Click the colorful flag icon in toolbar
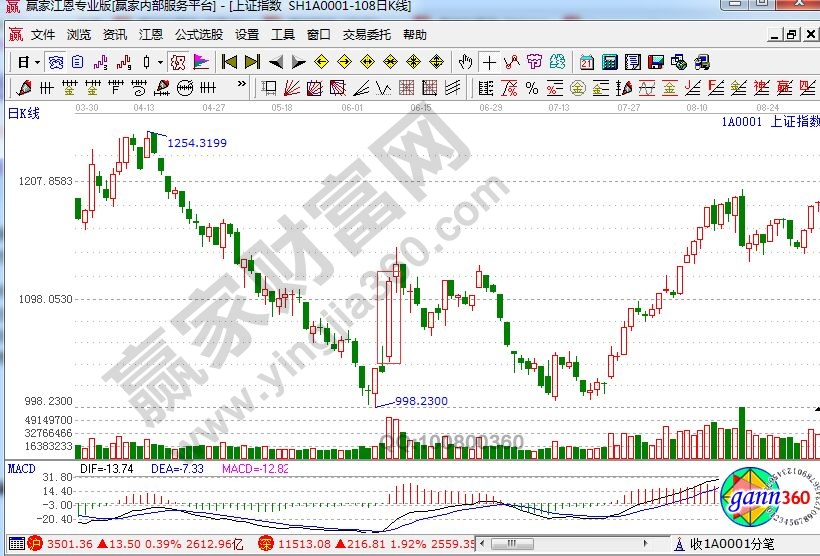This screenshot has height=556, width=820. [x=200, y=62]
